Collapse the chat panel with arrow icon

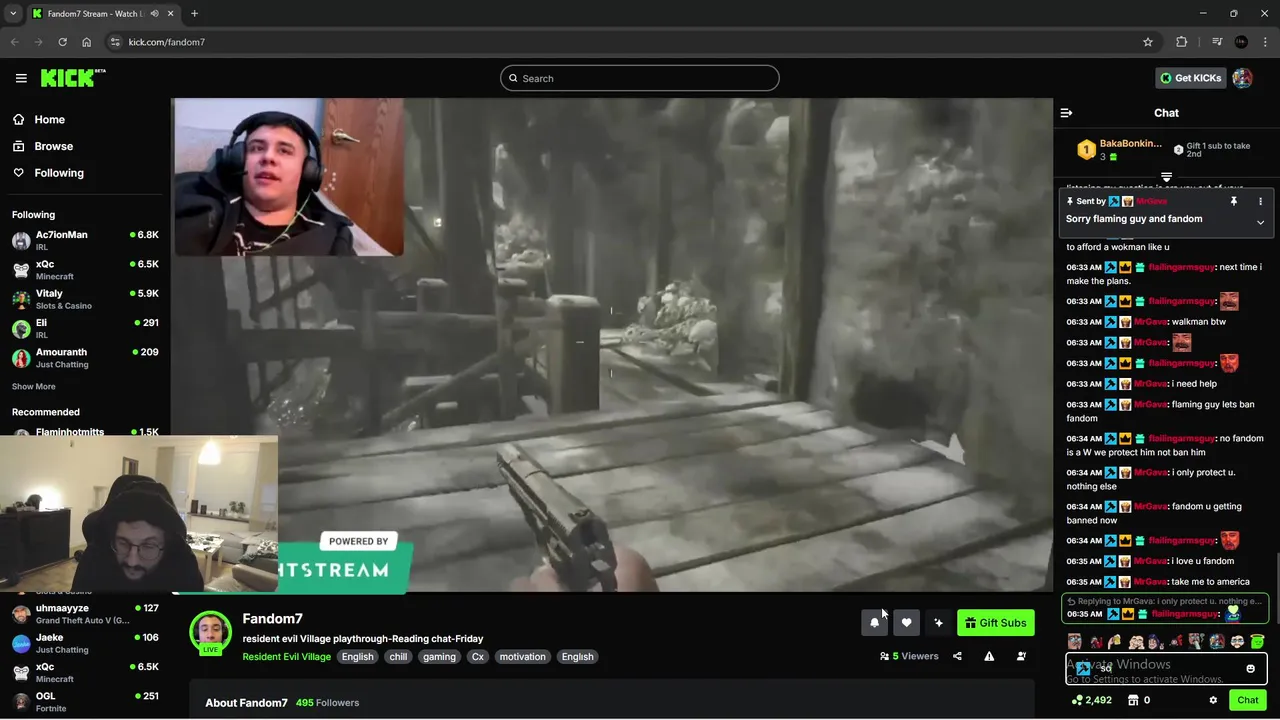[x=1066, y=113]
